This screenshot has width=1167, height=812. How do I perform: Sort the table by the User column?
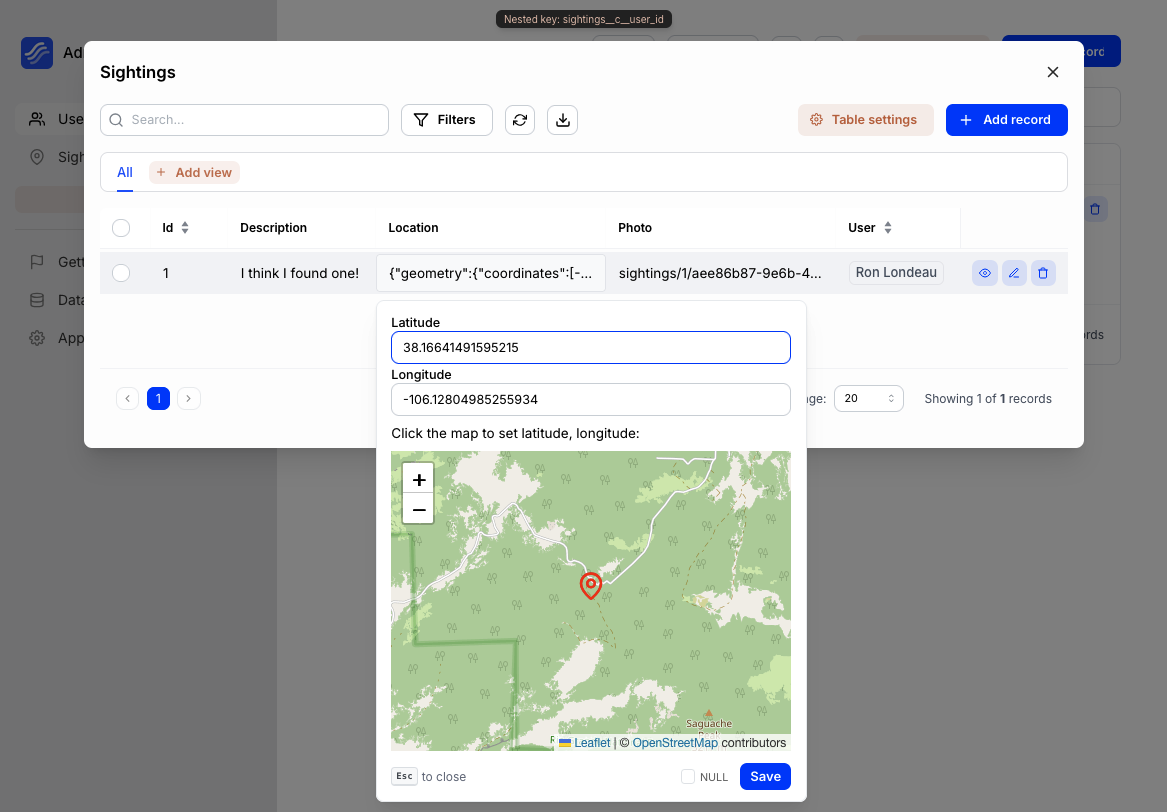click(x=889, y=227)
